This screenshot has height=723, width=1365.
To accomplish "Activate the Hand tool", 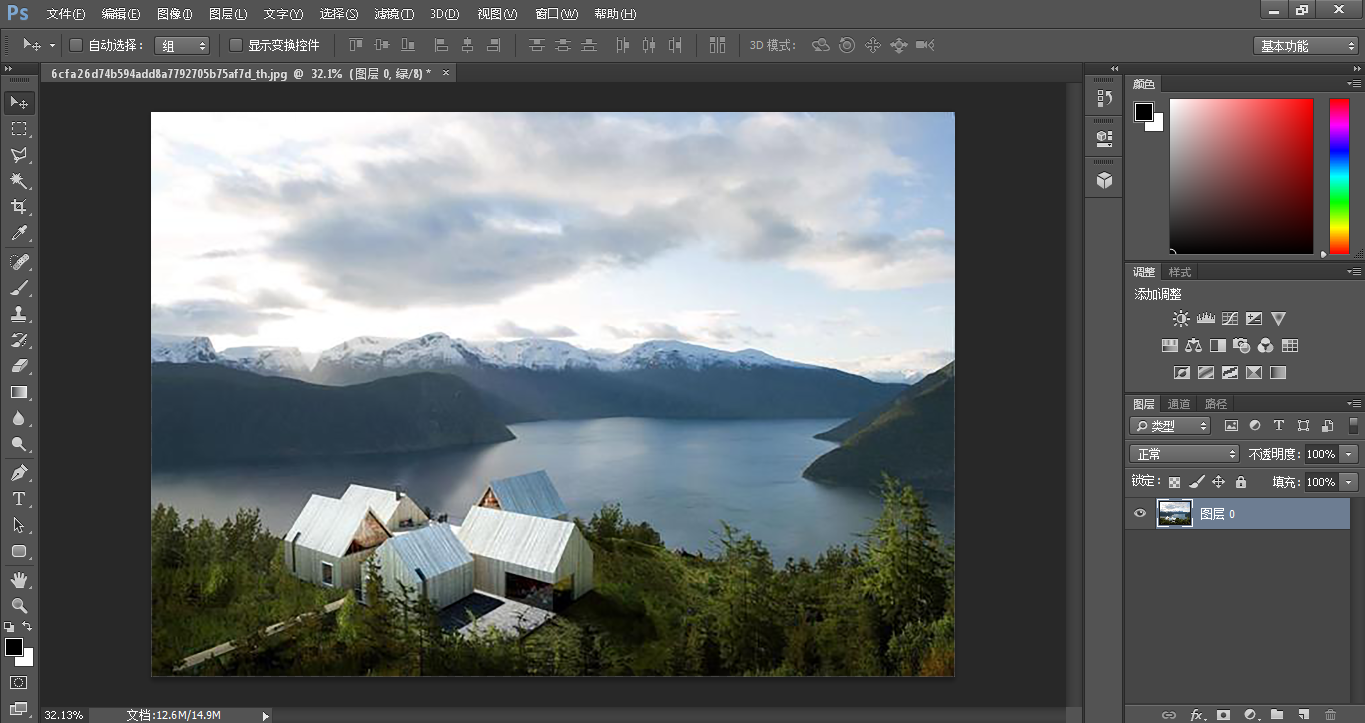I will click(x=19, y=579).
